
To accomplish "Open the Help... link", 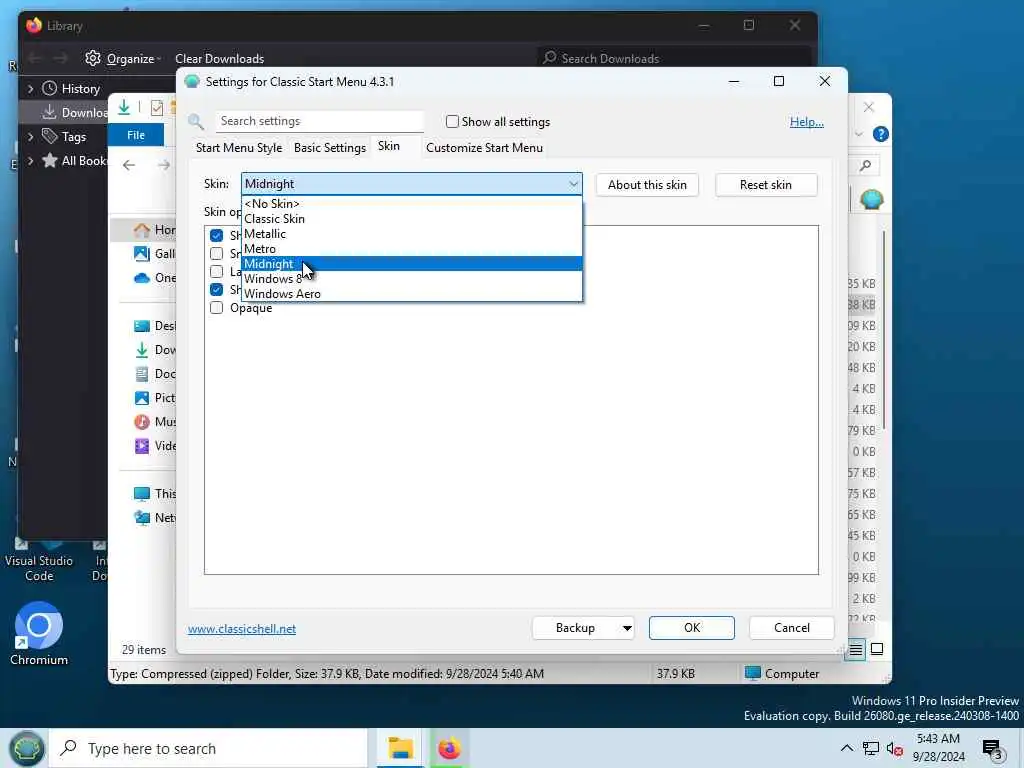I will (807, 121).
